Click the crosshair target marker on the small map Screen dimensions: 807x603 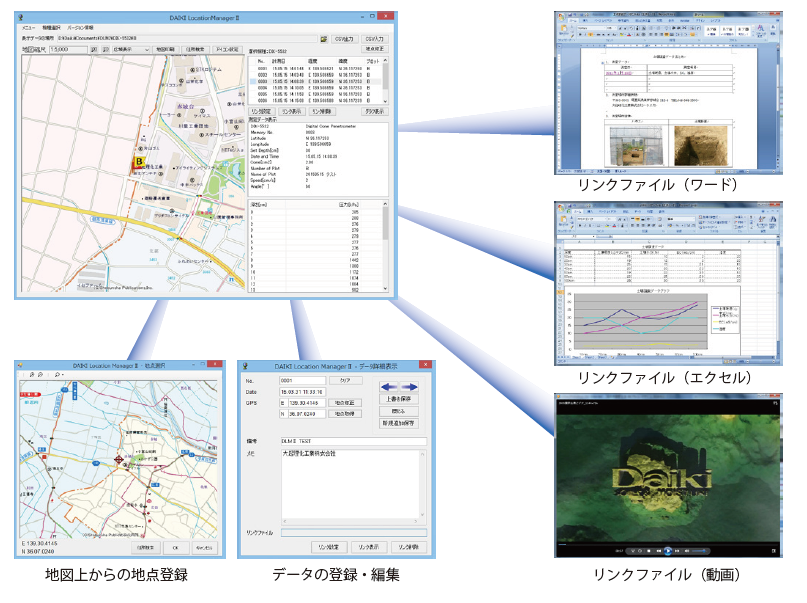click(x=119, y=460)
